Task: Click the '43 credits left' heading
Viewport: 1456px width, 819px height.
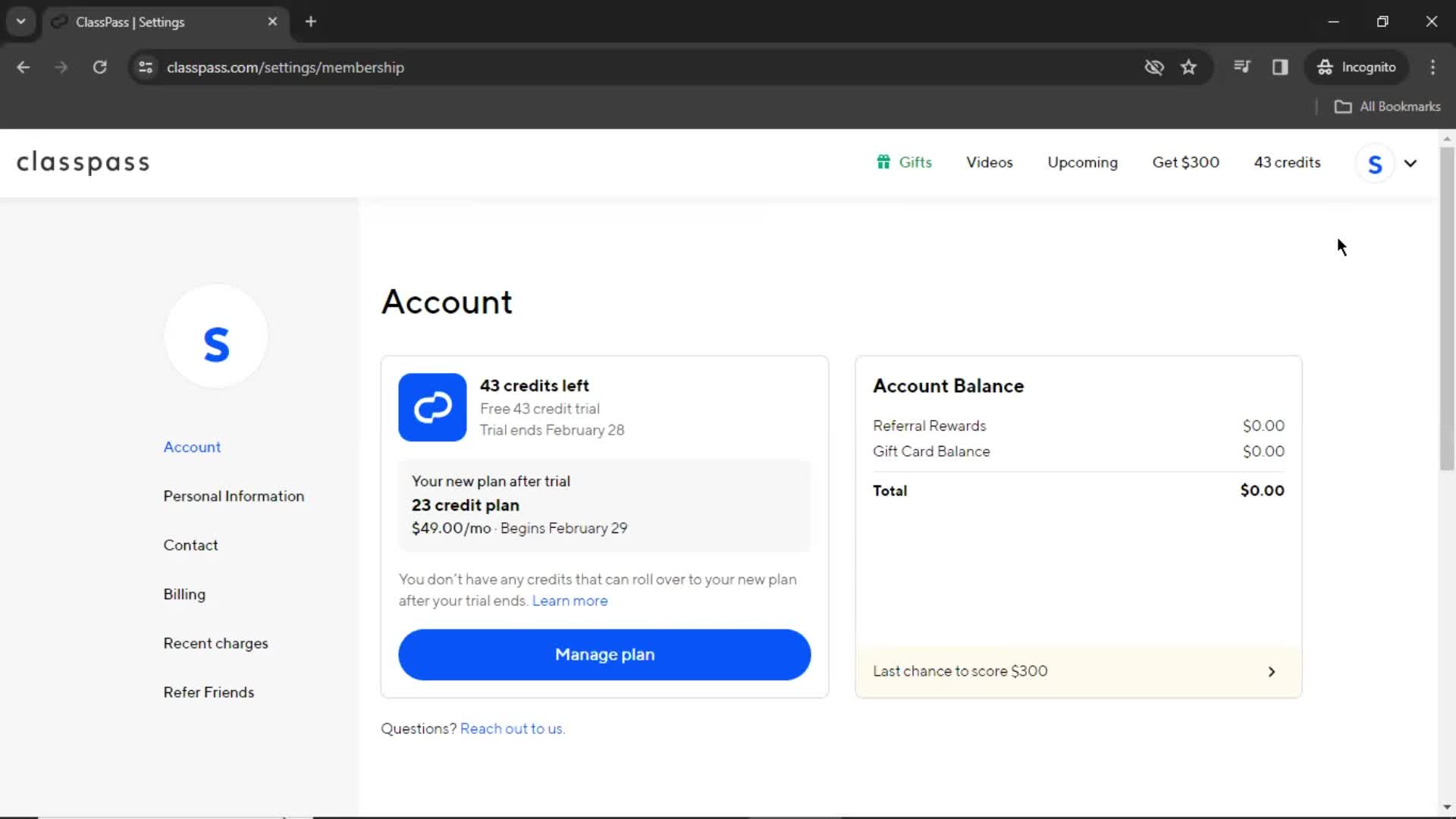Action: 534,386
